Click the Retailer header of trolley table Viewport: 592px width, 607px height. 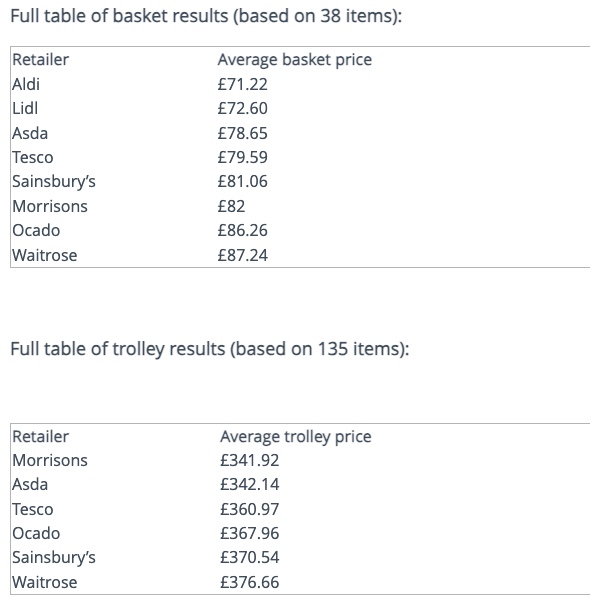(41, 437)
